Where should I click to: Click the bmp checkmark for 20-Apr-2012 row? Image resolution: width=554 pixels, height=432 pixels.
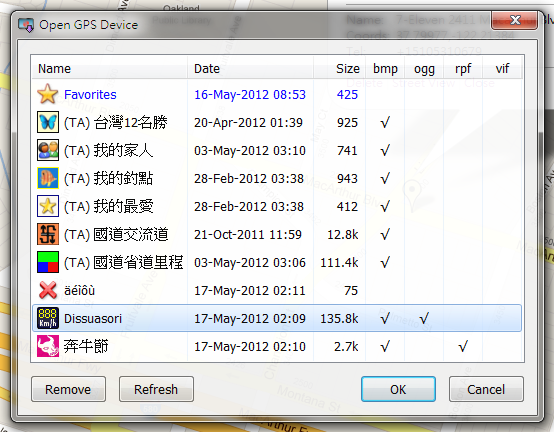point(385,123)
